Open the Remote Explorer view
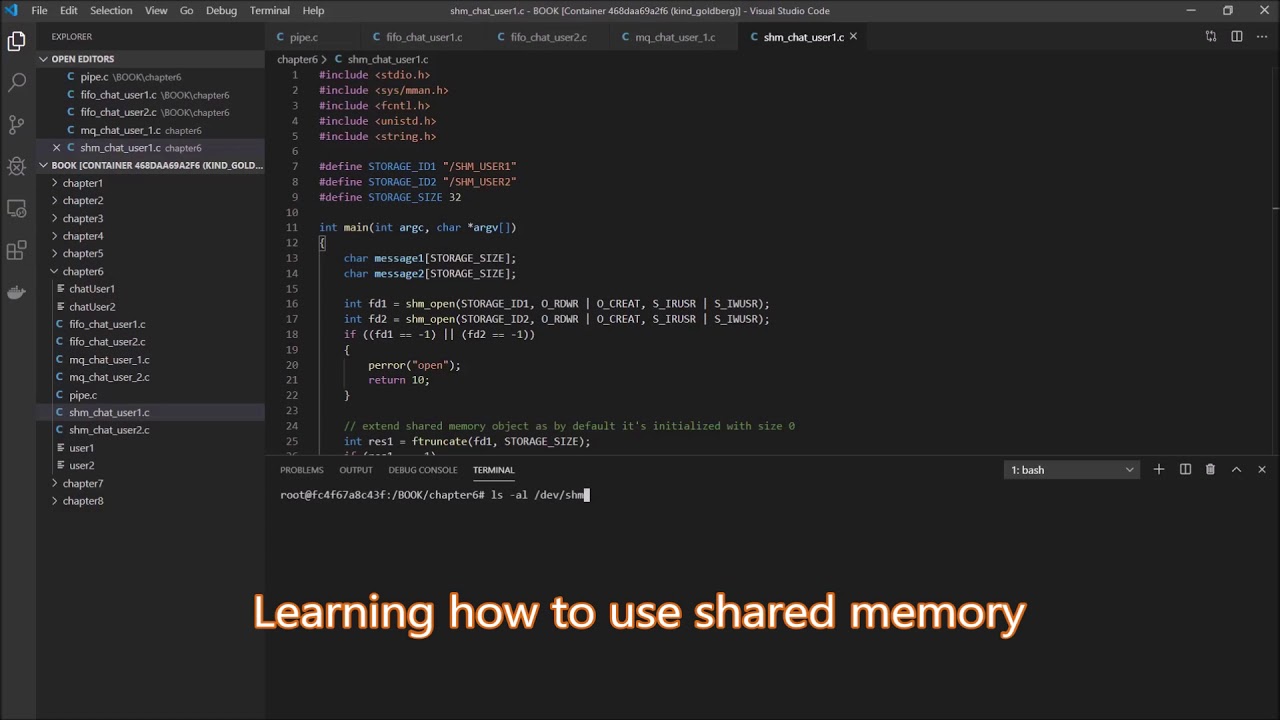The image size is (1280, 720). pos(17,209)
